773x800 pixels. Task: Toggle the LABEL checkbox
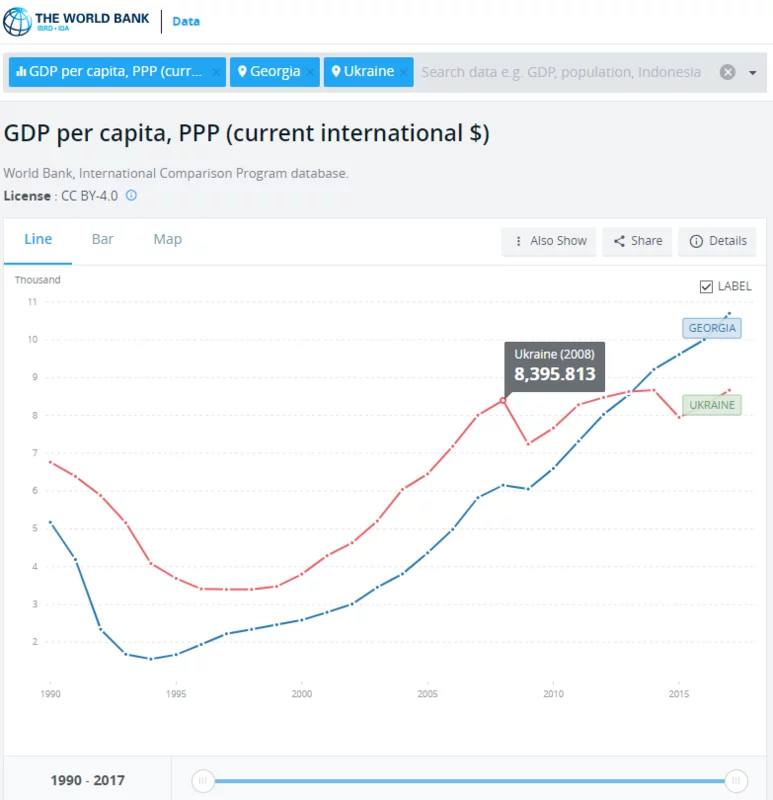[x=707, y=287]
